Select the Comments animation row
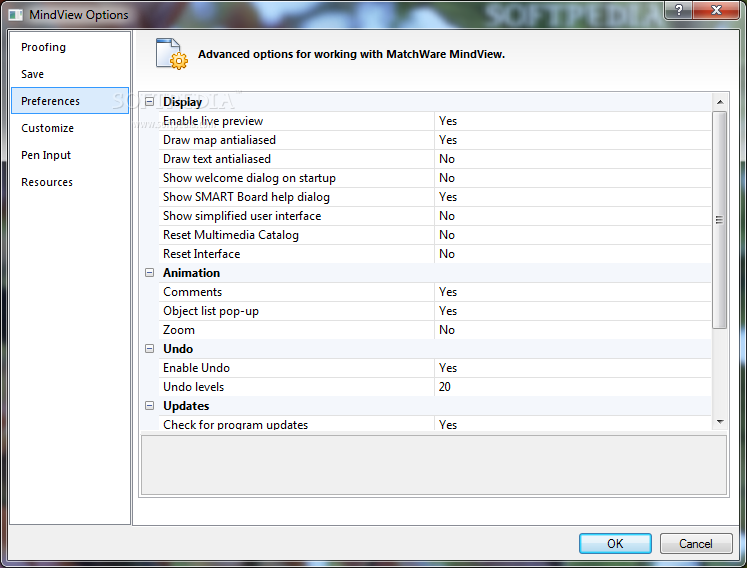Screen dimensions: 747x568 coord(434,292)
